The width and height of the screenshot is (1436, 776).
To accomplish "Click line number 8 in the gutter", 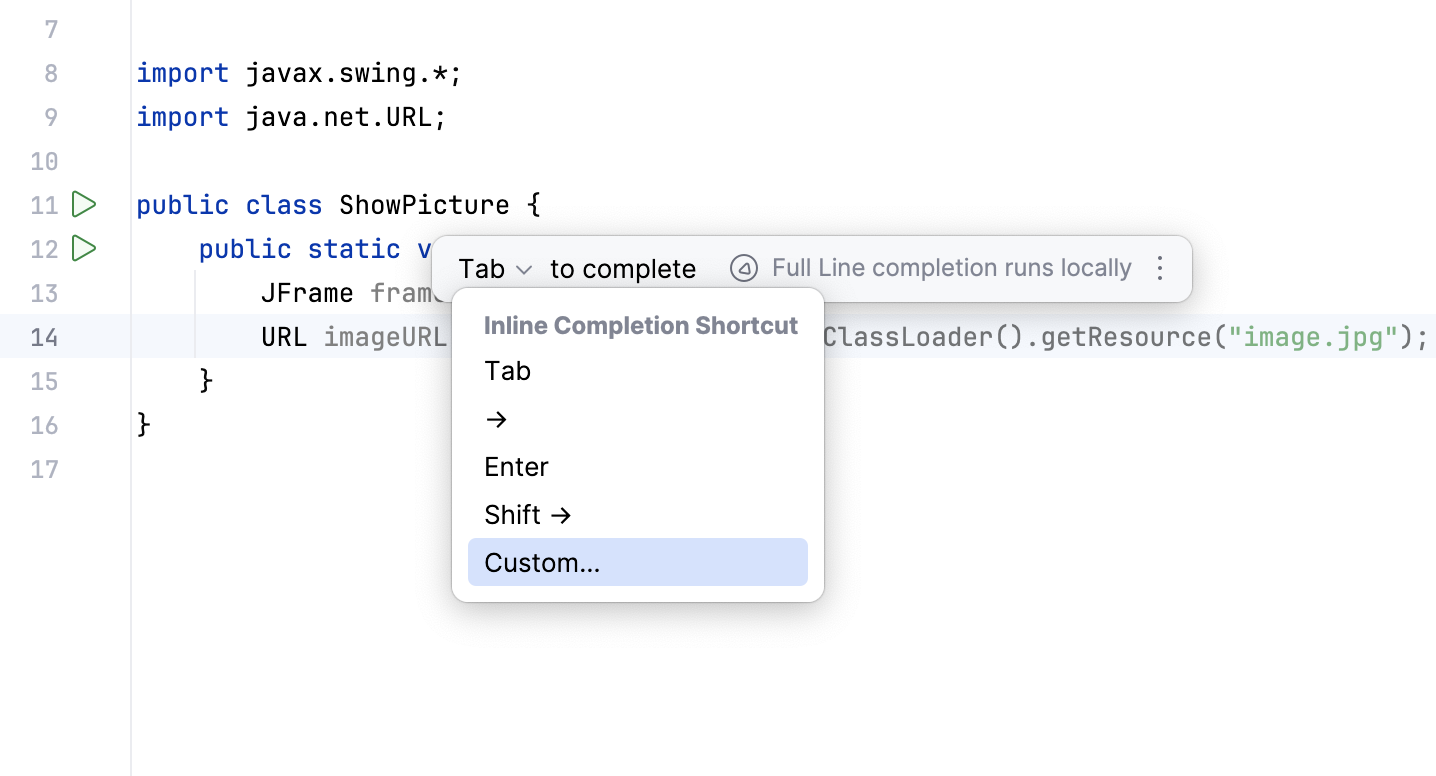I will pyautogui.click(x=49, y=72).
